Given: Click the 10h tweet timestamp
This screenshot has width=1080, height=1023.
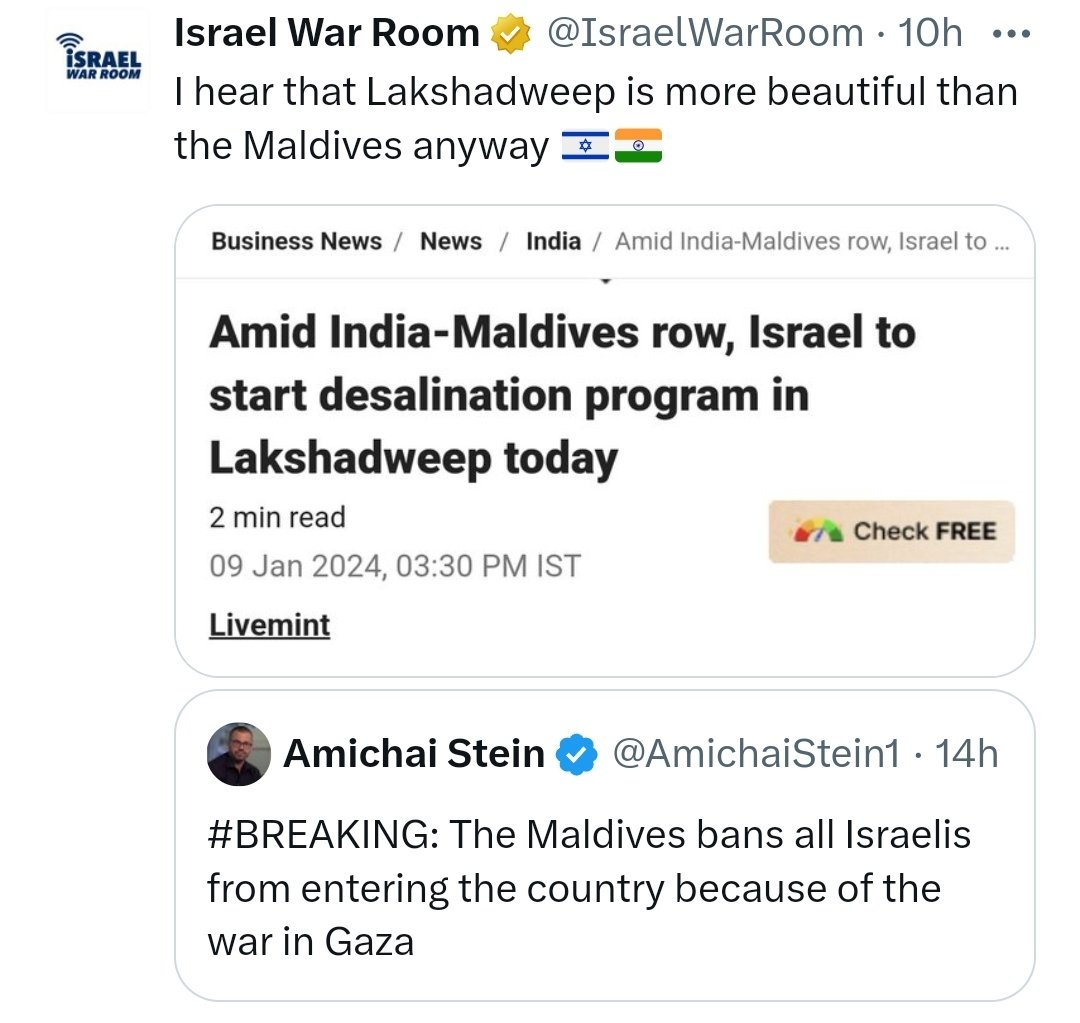Looking at the screenshot, I should click(930, 34).
